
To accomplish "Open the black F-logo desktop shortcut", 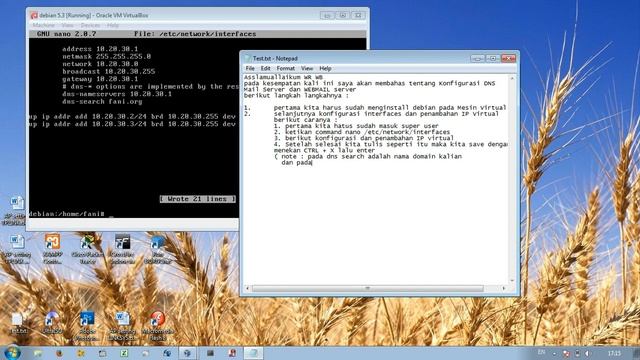I will tap(122, 249).
